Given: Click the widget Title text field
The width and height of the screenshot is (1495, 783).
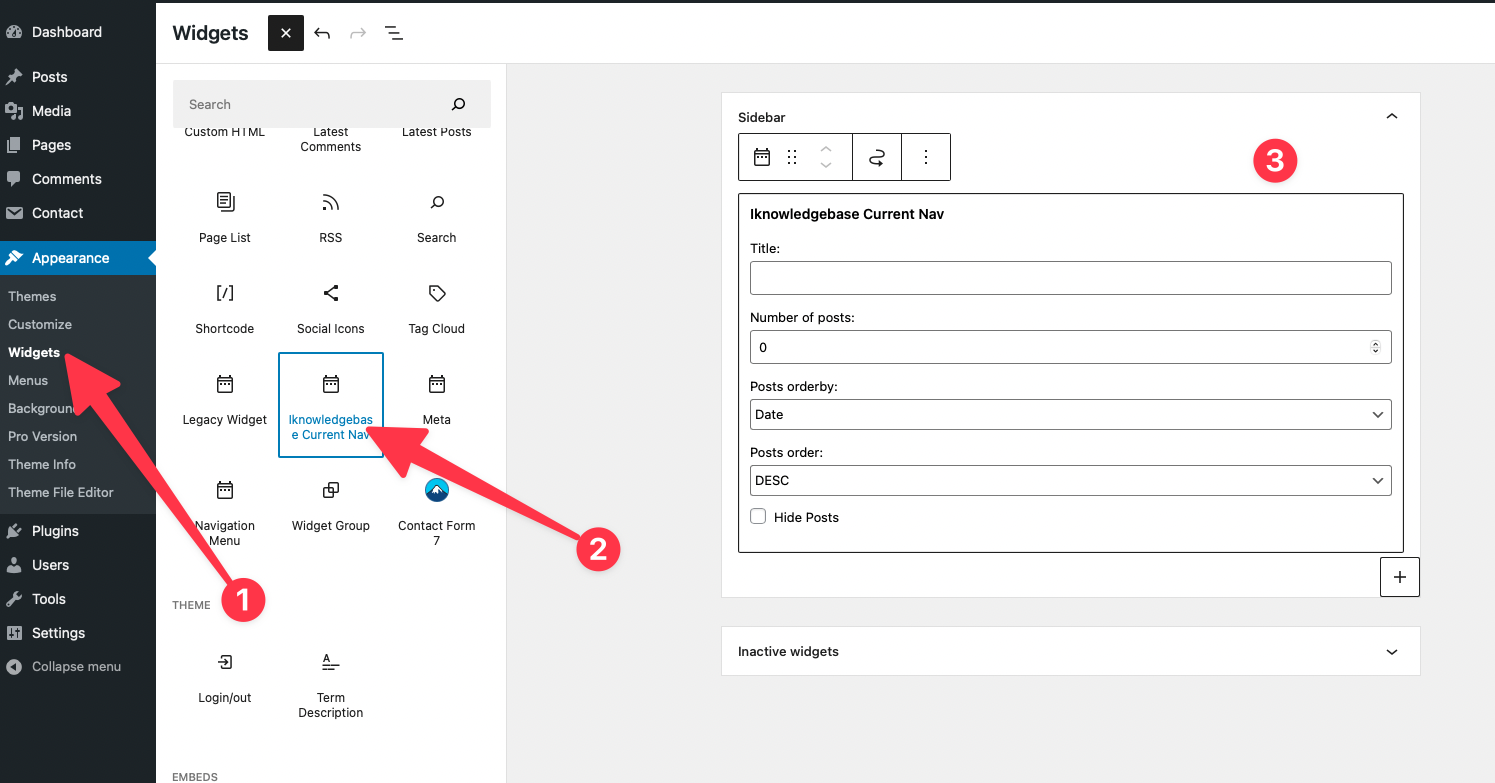Looking at the screenshot, I should click(x=1070, y=278).
